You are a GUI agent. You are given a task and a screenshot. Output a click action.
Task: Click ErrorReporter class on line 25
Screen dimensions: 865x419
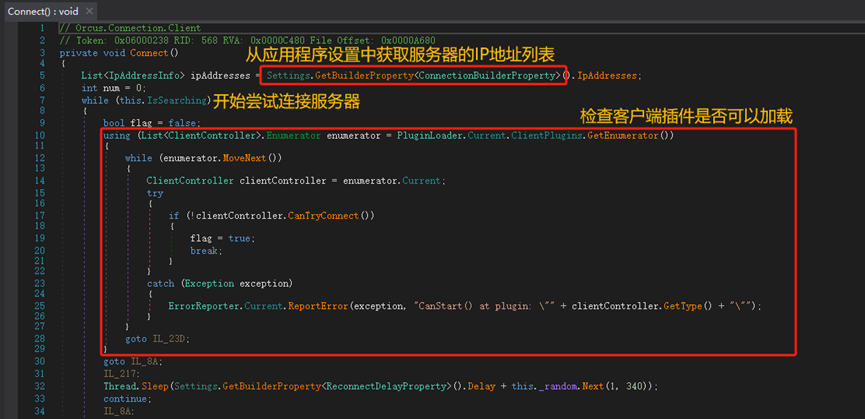pyautogui.click(x=204, y=306)
